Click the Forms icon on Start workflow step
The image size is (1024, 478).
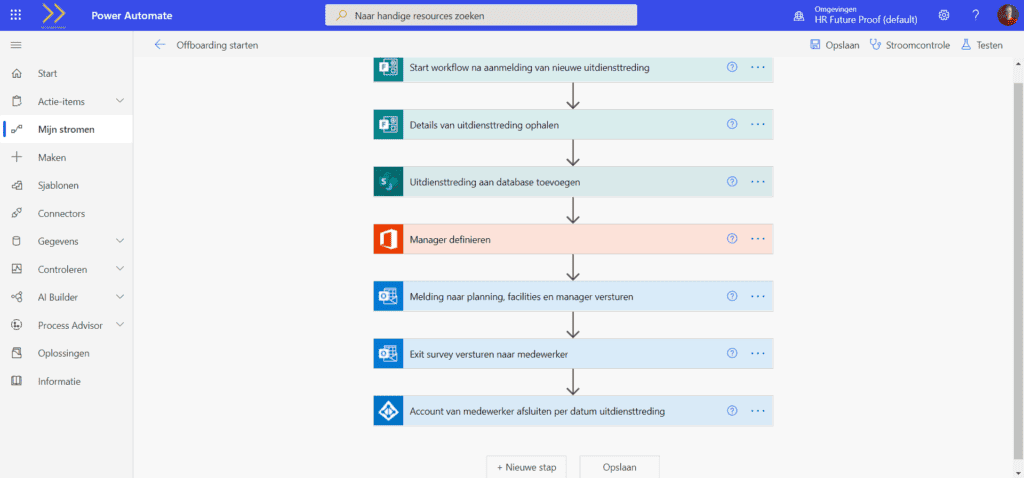(x=389, y=68)
